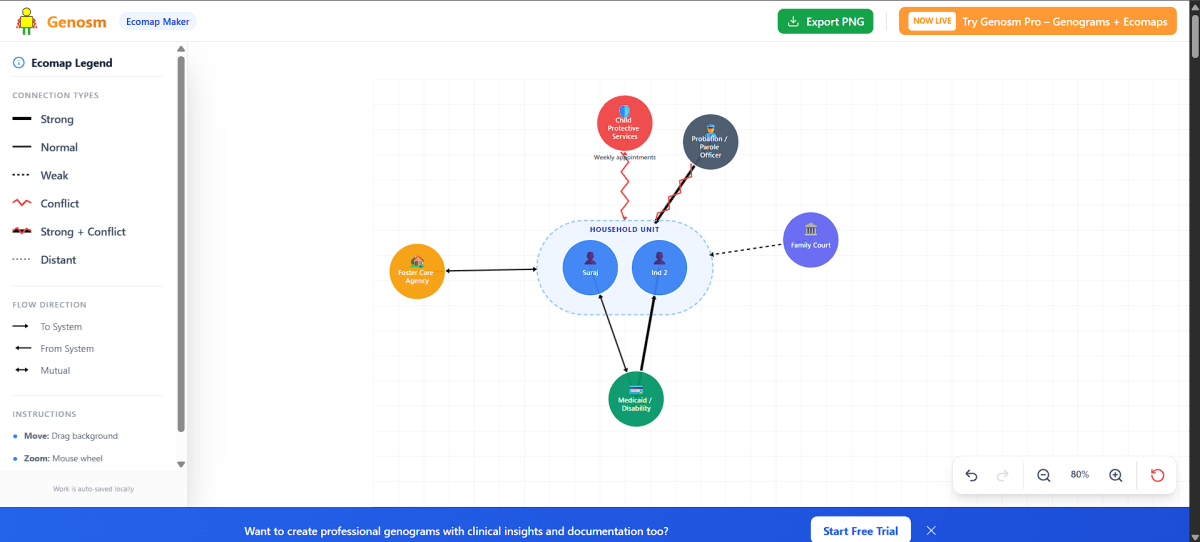Click the Instructions heading
The image size is (1200, 542).
tap(44, 414)
